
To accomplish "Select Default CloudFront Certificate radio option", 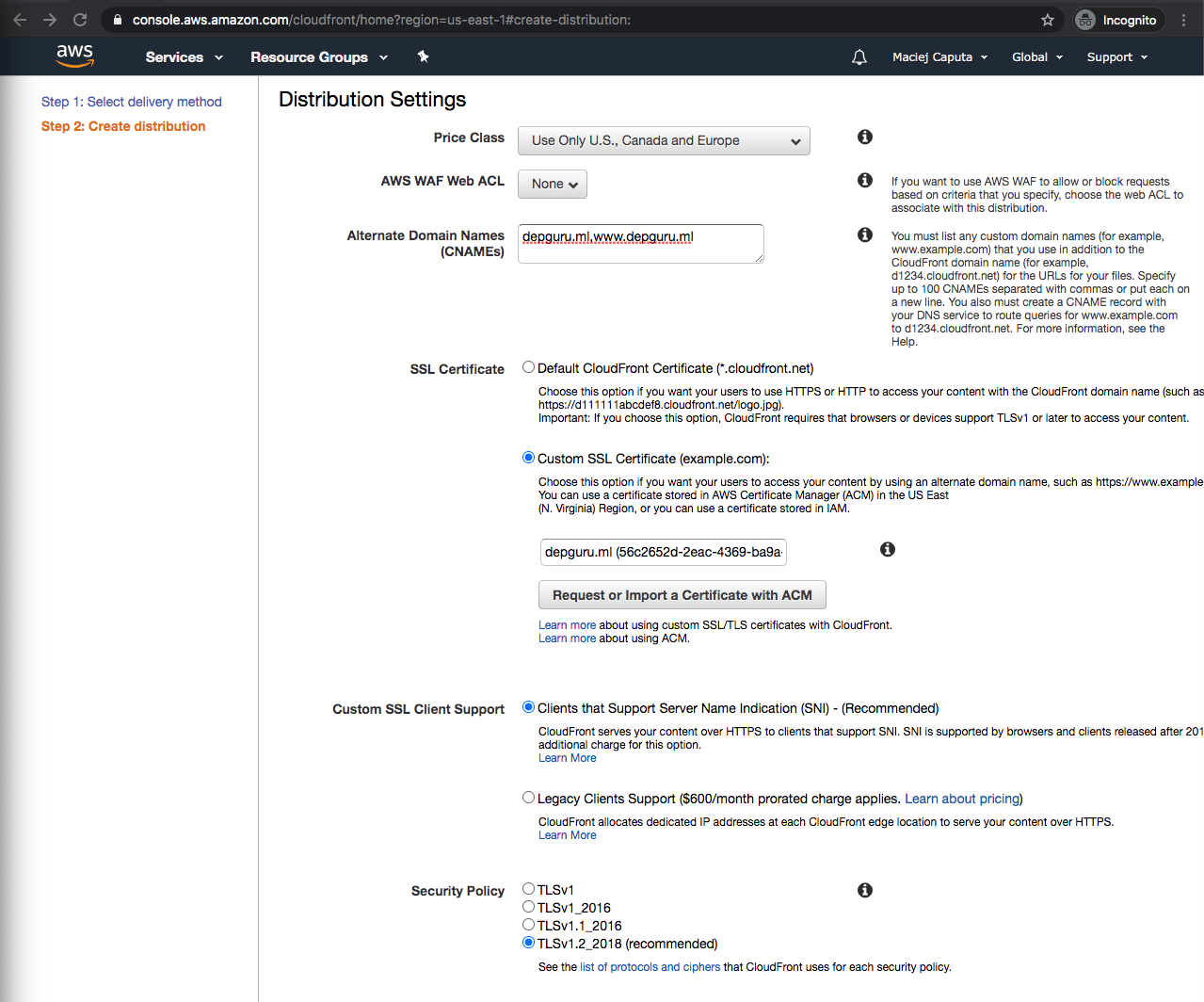I will click(528, 367).
